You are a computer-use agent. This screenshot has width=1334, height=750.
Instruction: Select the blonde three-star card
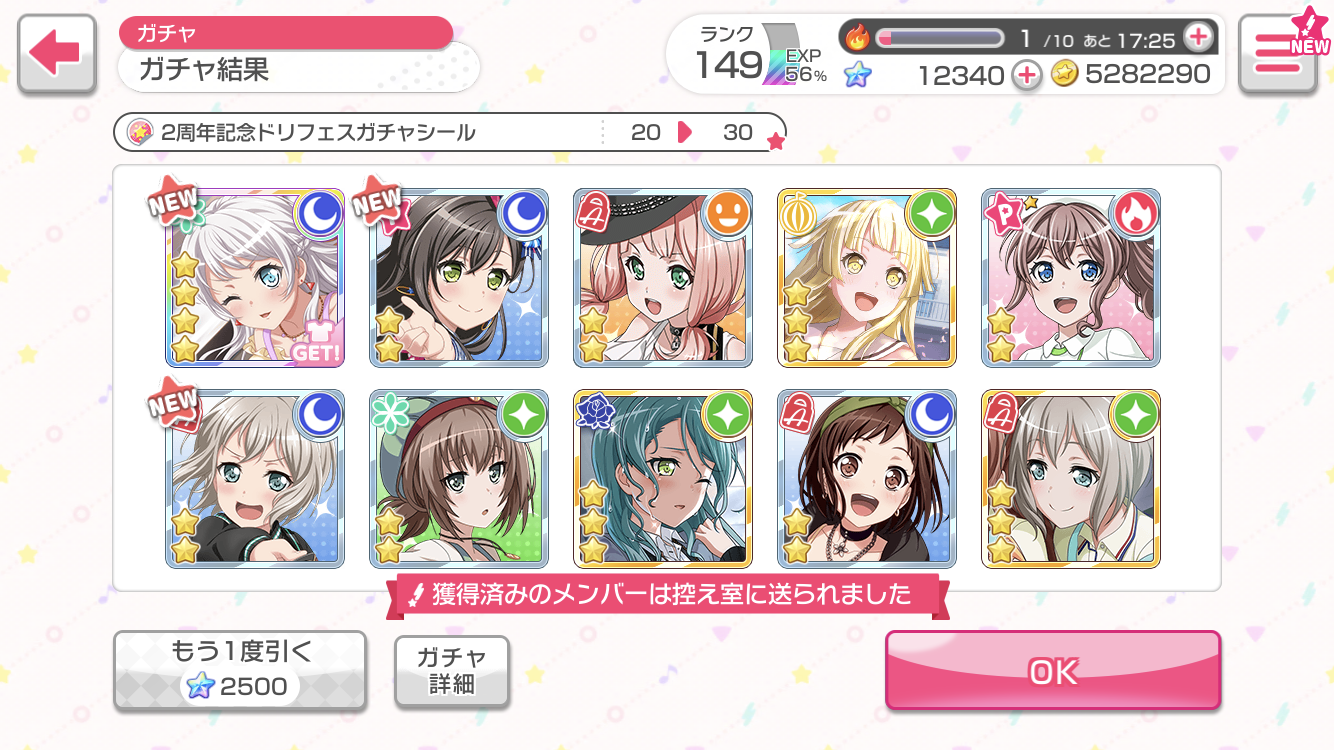pos(867,277)
